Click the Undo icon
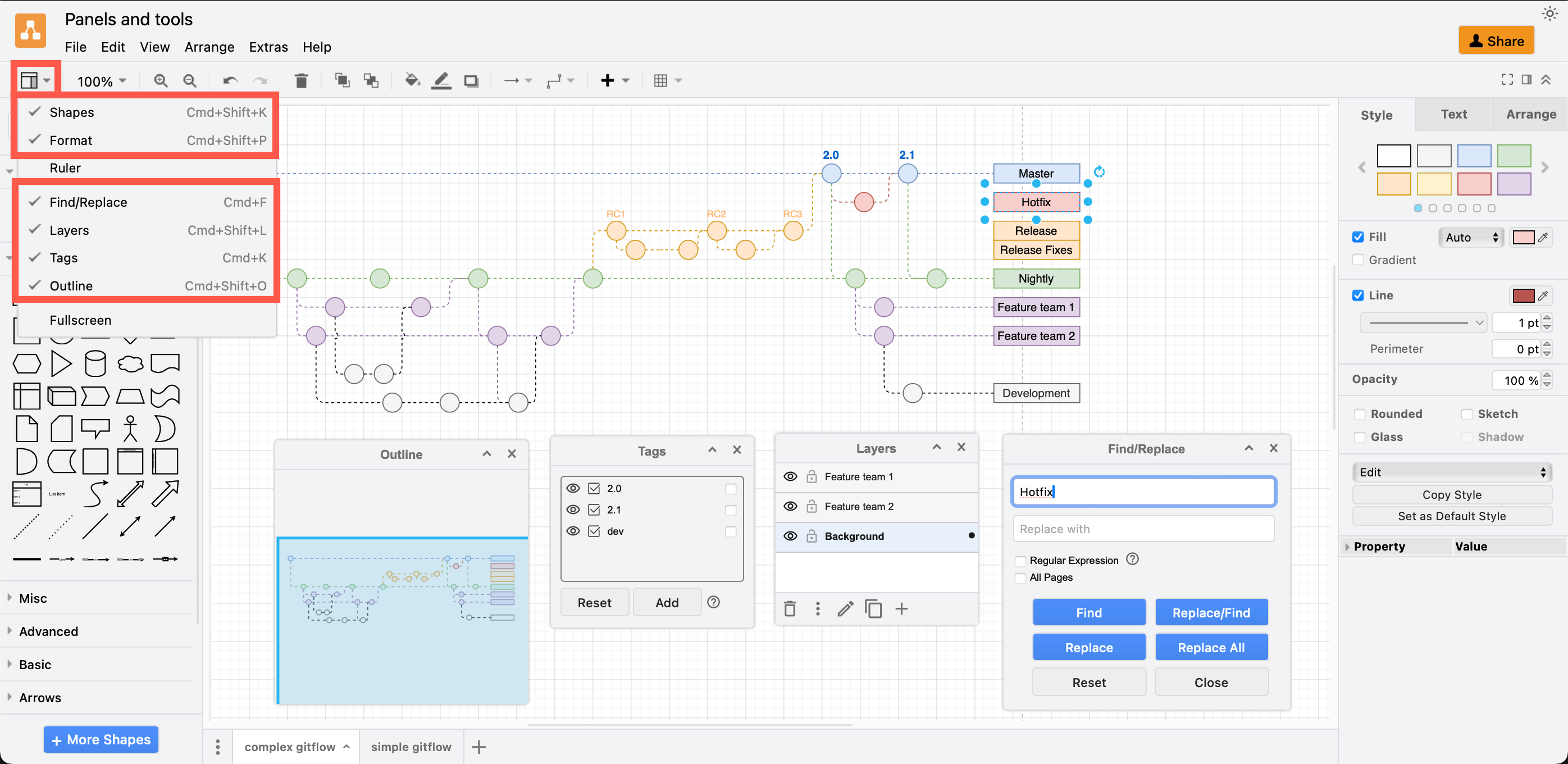This screenshot has width=1568, height=764. point(230,80)
